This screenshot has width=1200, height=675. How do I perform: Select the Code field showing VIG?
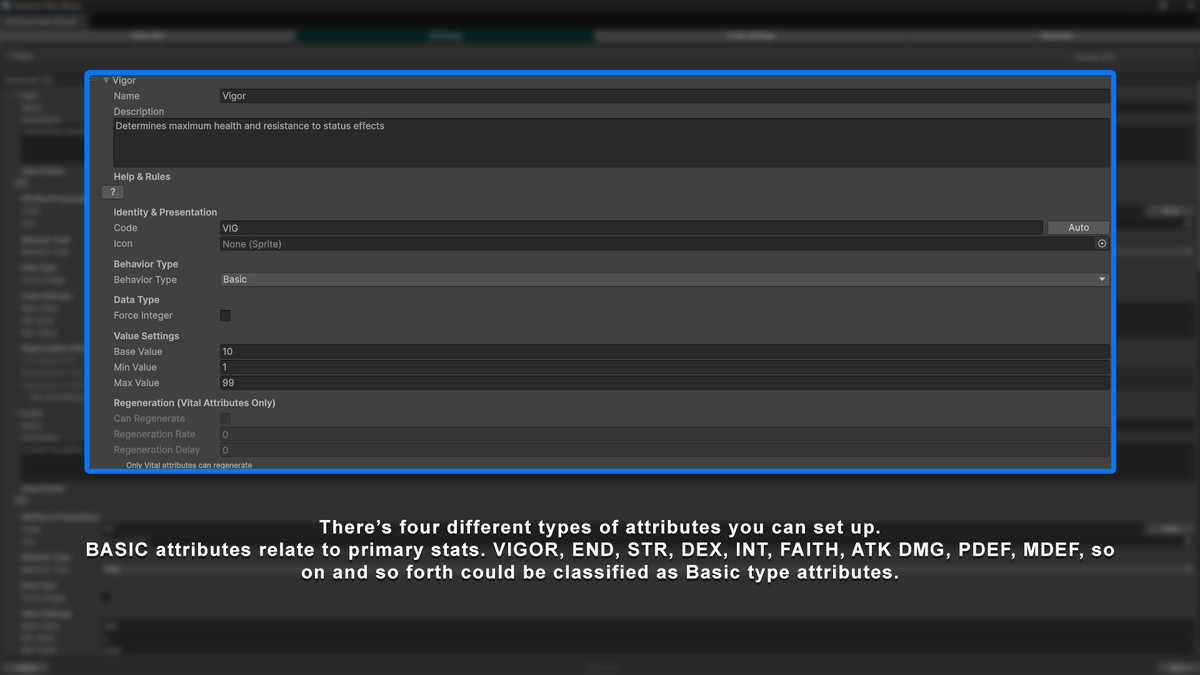tap(630, 227)
